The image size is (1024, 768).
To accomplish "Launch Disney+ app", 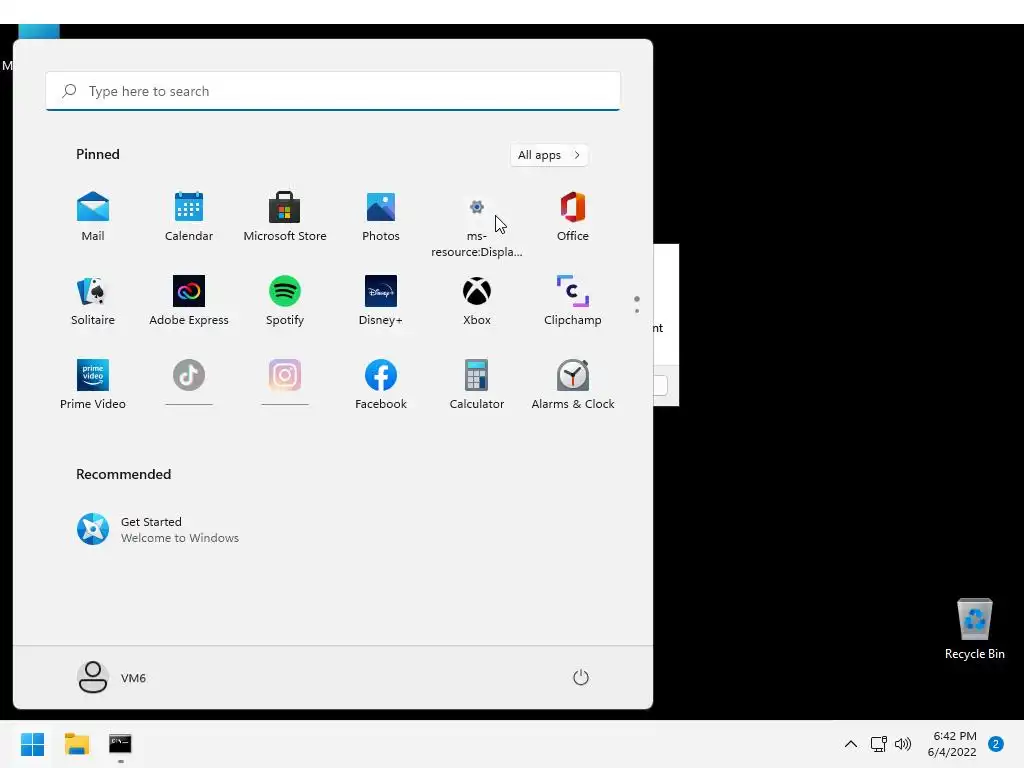I will [x=381, y=300].
